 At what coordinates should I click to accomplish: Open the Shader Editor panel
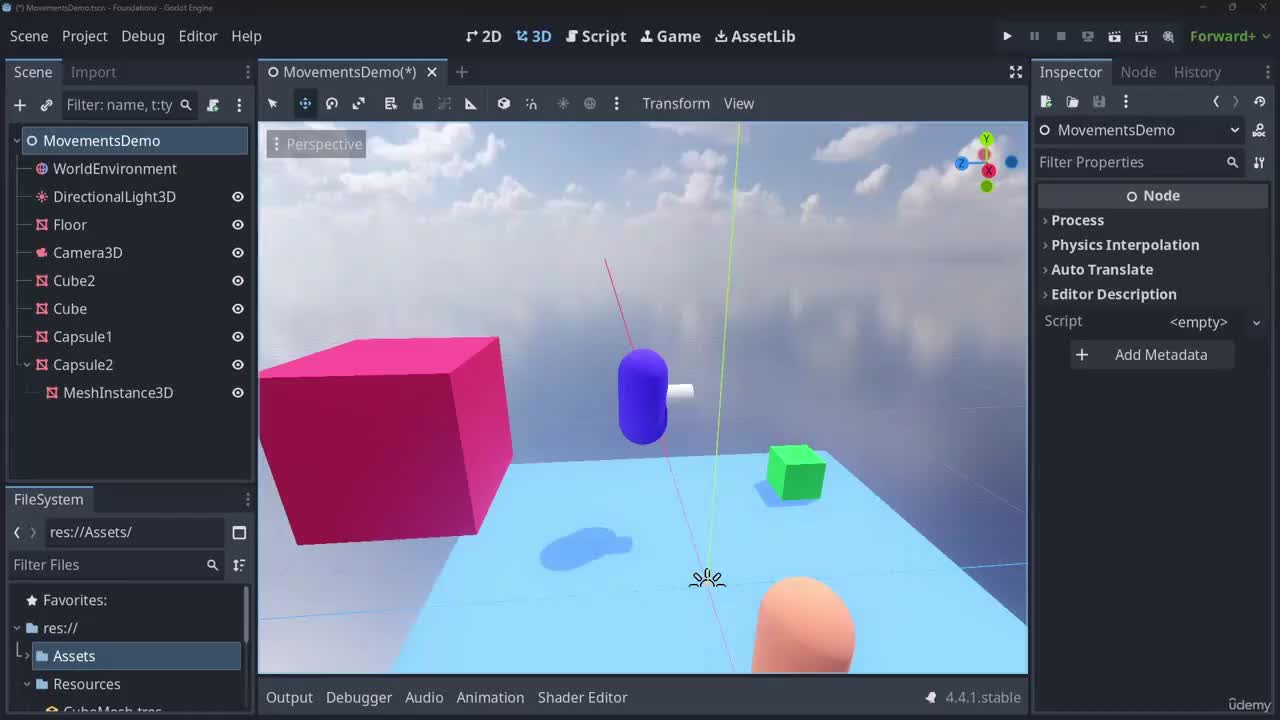tap(582, 697)
